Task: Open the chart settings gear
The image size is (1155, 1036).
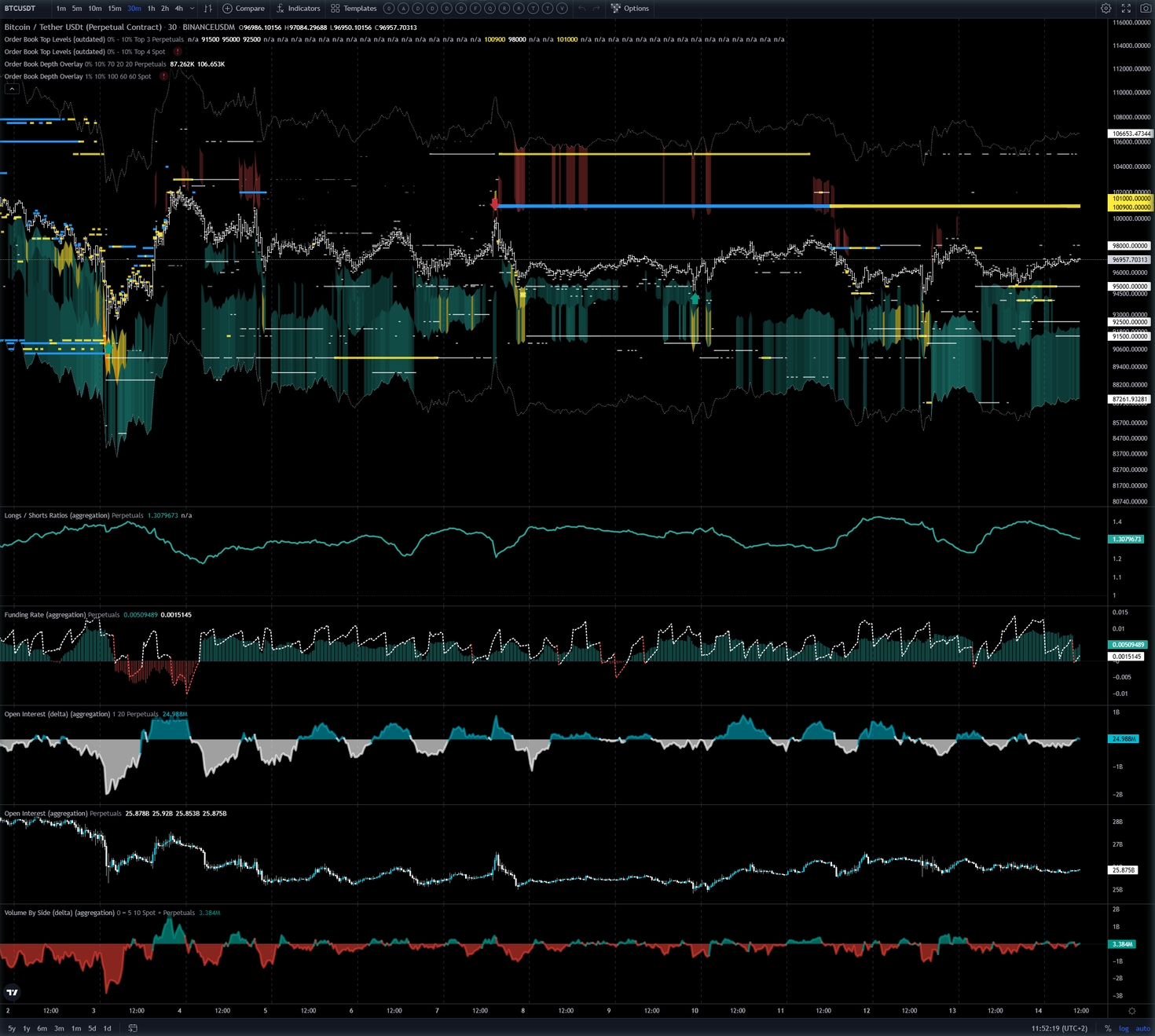Action: coord(1105,9)
